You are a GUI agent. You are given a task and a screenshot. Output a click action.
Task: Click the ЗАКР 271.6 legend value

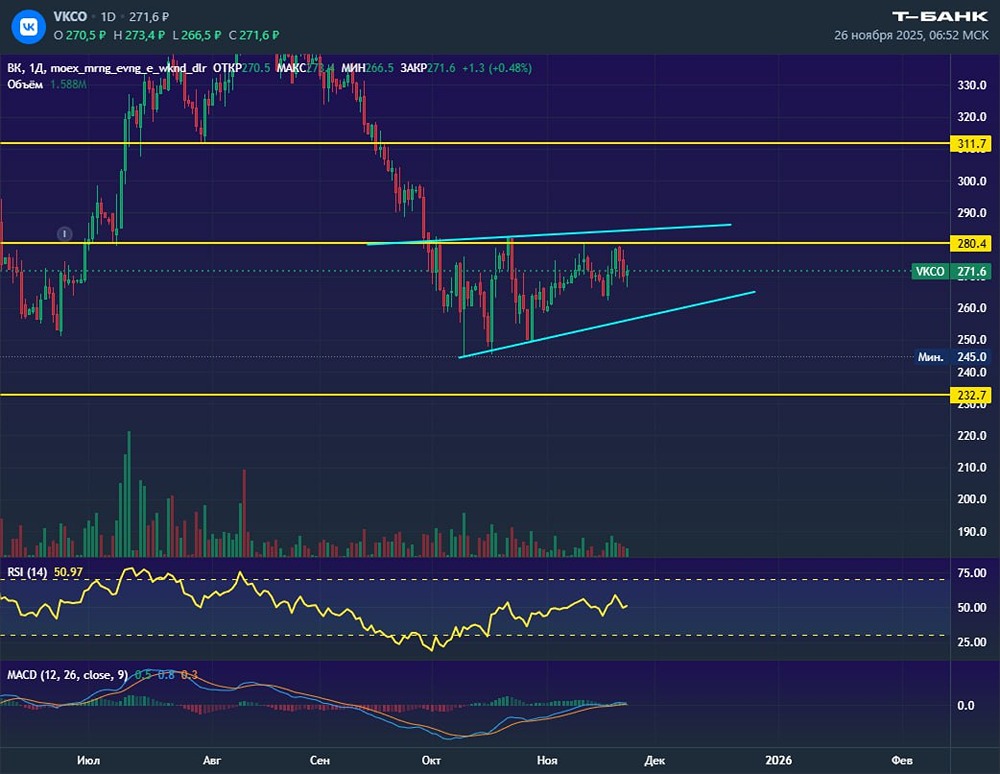427,68
